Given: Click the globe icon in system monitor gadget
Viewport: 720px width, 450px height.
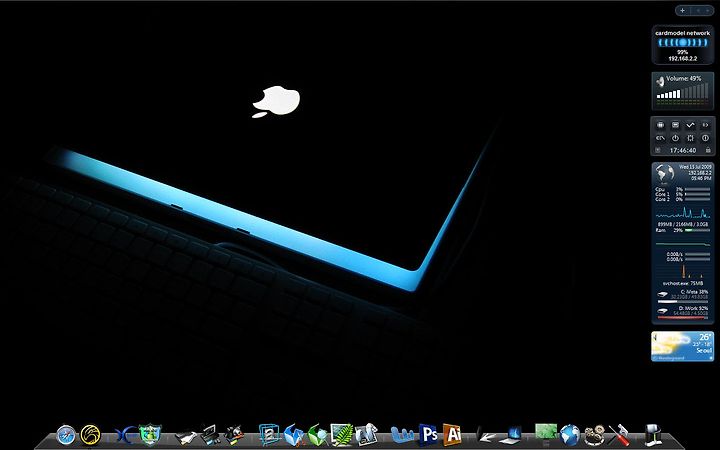Looking at the screenshot, I should pyautogui.click(x=664, y=173).
